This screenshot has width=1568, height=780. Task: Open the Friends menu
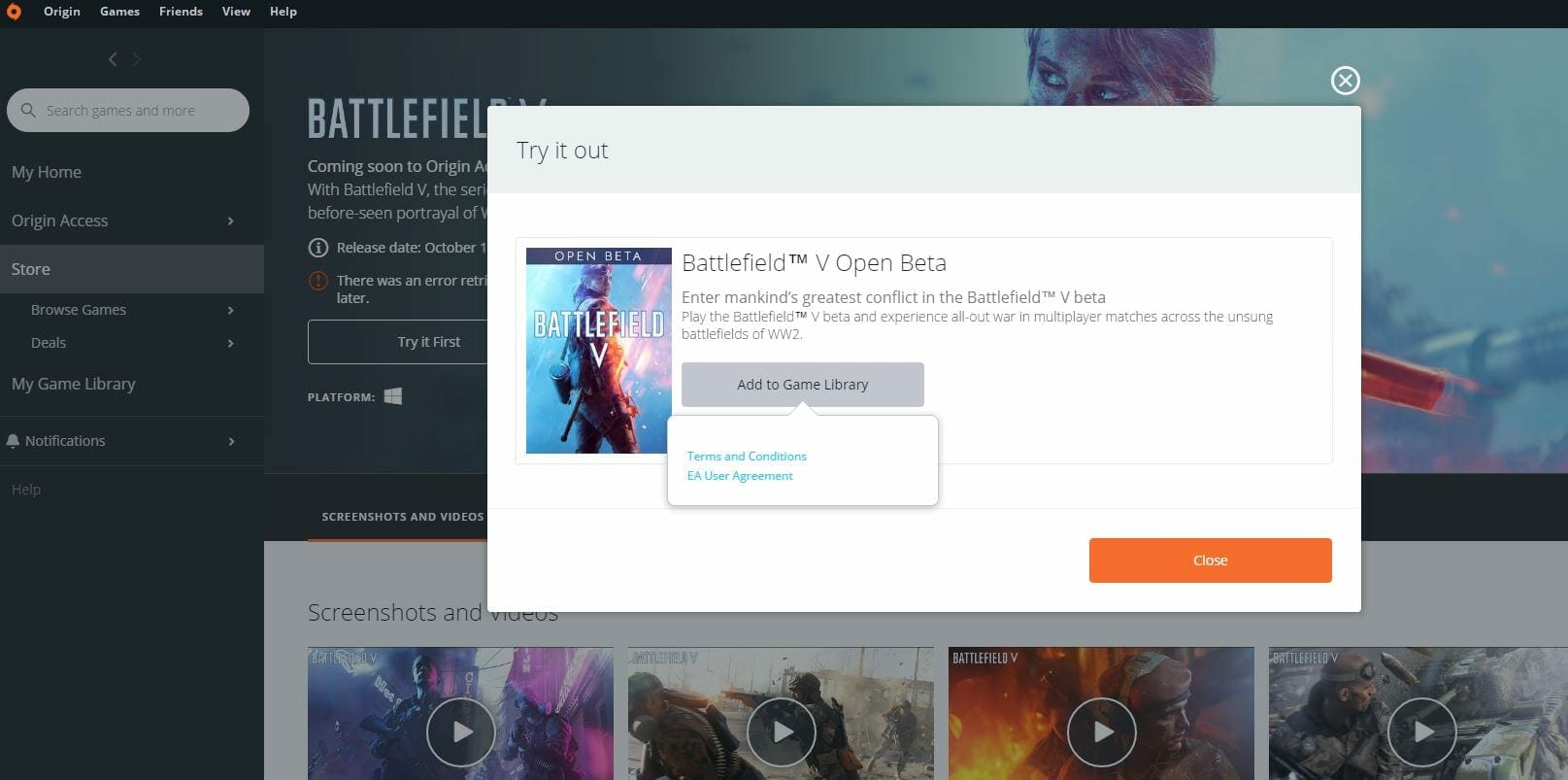181,12
